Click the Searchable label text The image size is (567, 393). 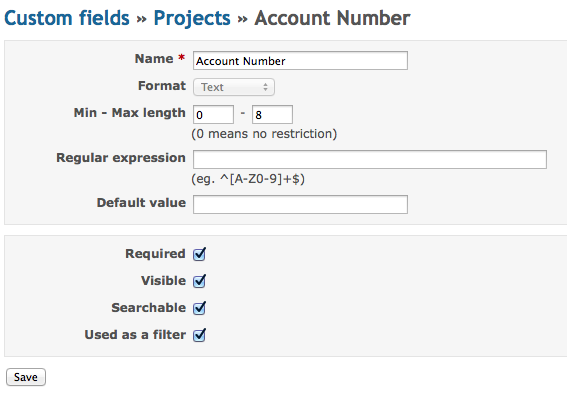149,308
